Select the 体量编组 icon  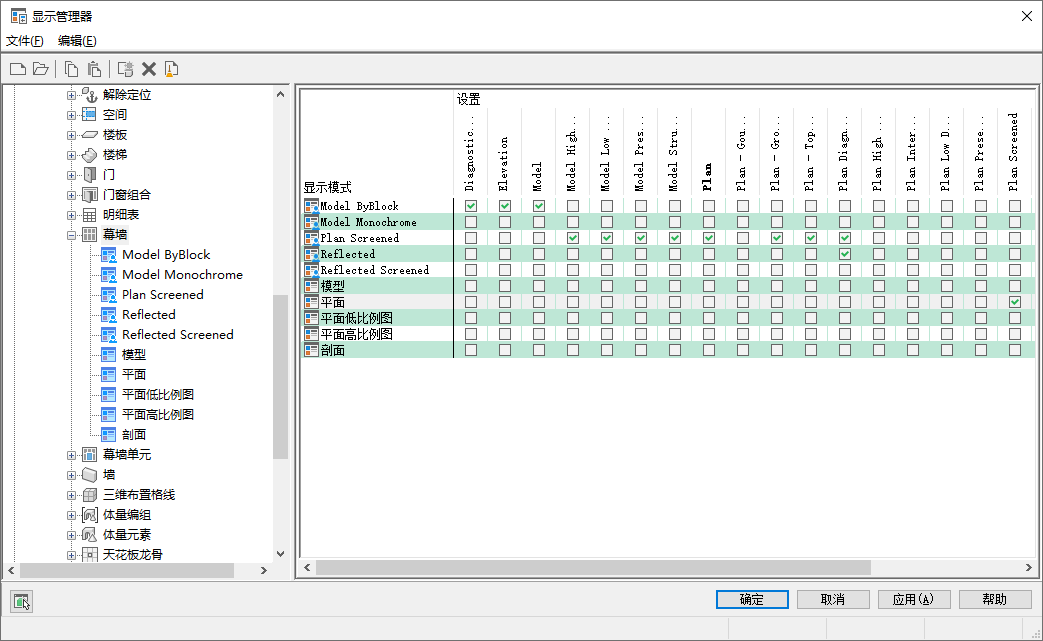click(x=90, y=515)
